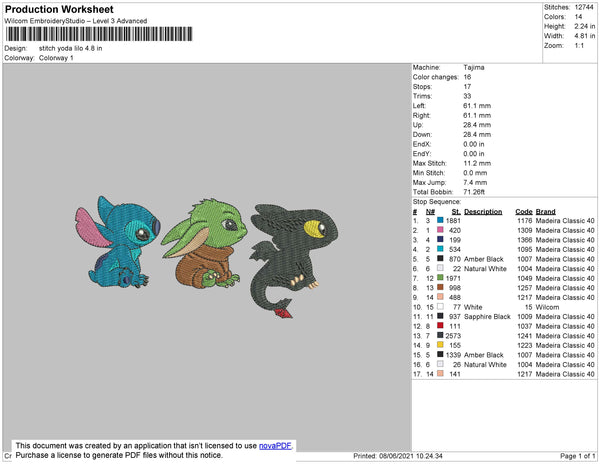Pick the peach swatch beside 141 stitches

click(x=440, y=373)
